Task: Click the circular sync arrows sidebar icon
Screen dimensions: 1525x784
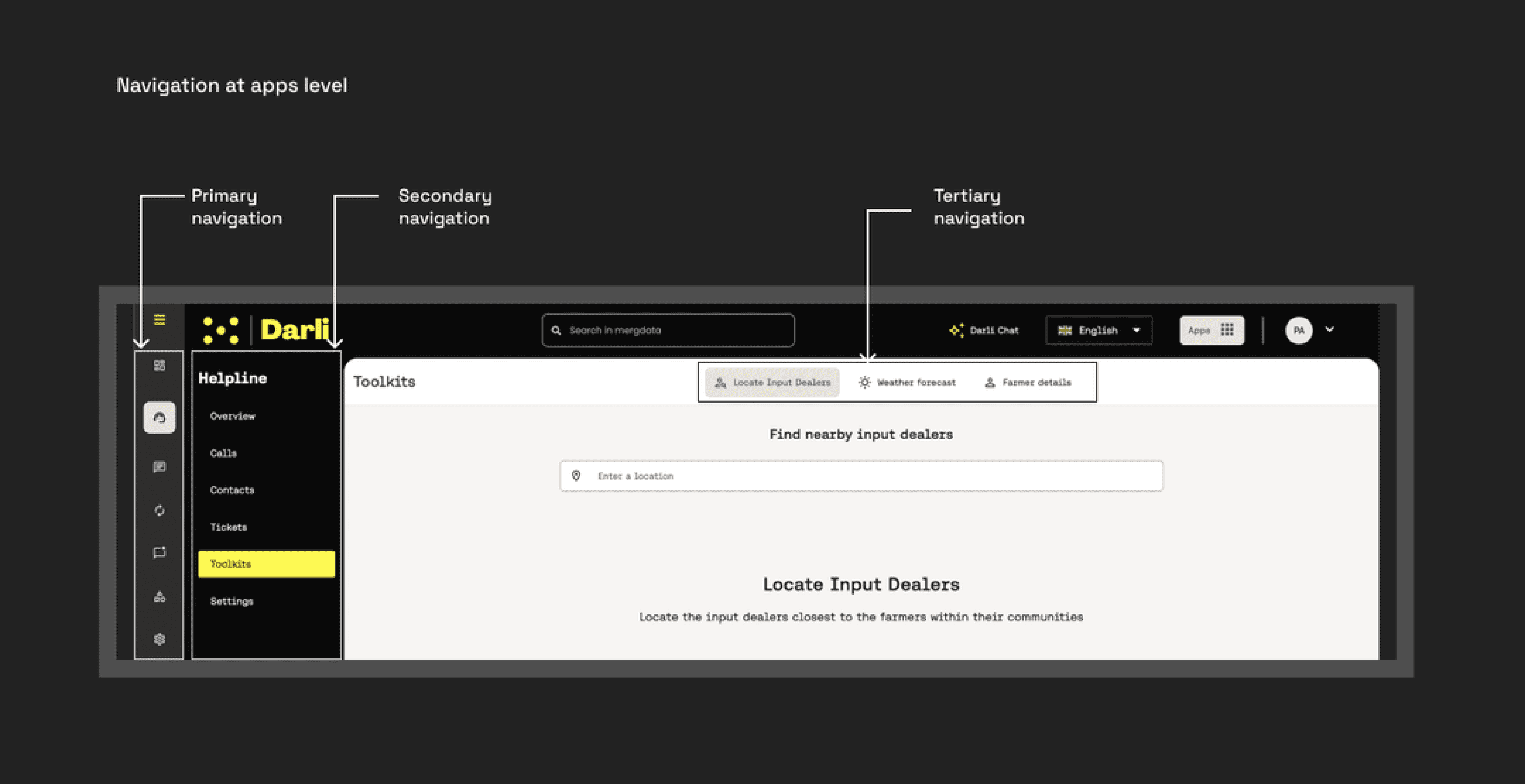Action: [x=159, y=510]
